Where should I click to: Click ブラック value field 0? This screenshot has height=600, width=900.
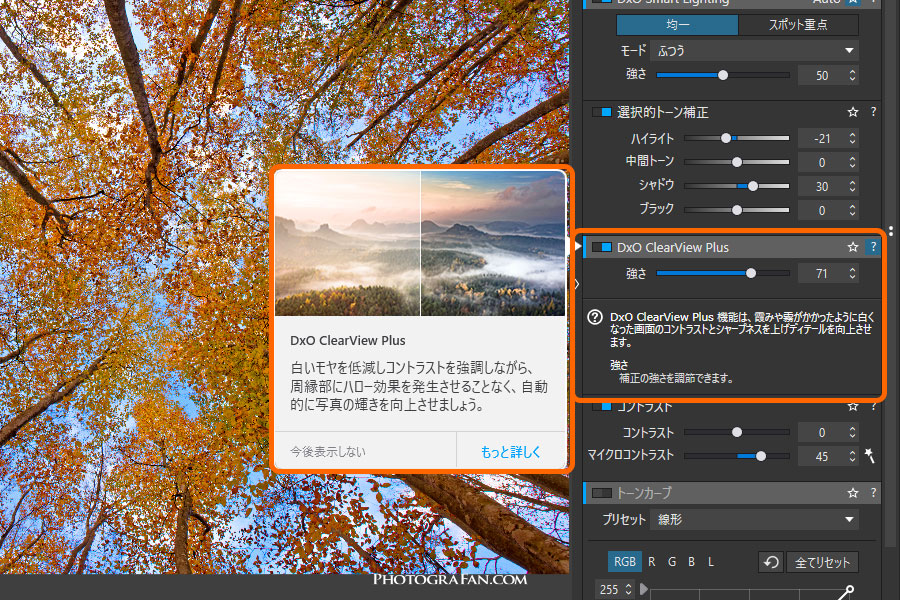pyautogui.click(x=821, y=210)
